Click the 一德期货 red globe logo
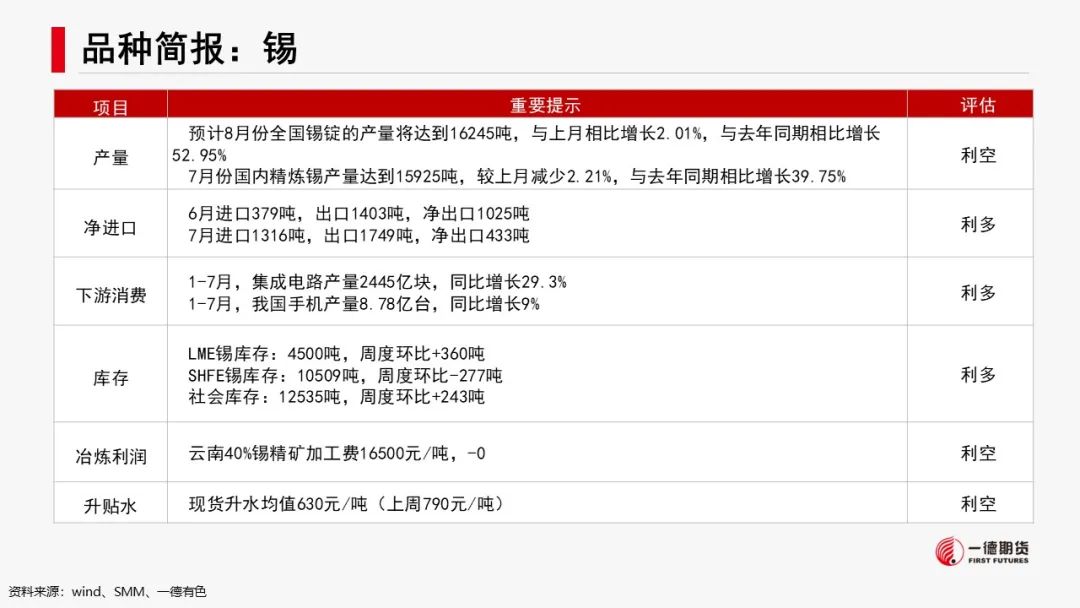Image resolution: width=1080 pixels, height=608 pixels. click(x=950, y=552)
